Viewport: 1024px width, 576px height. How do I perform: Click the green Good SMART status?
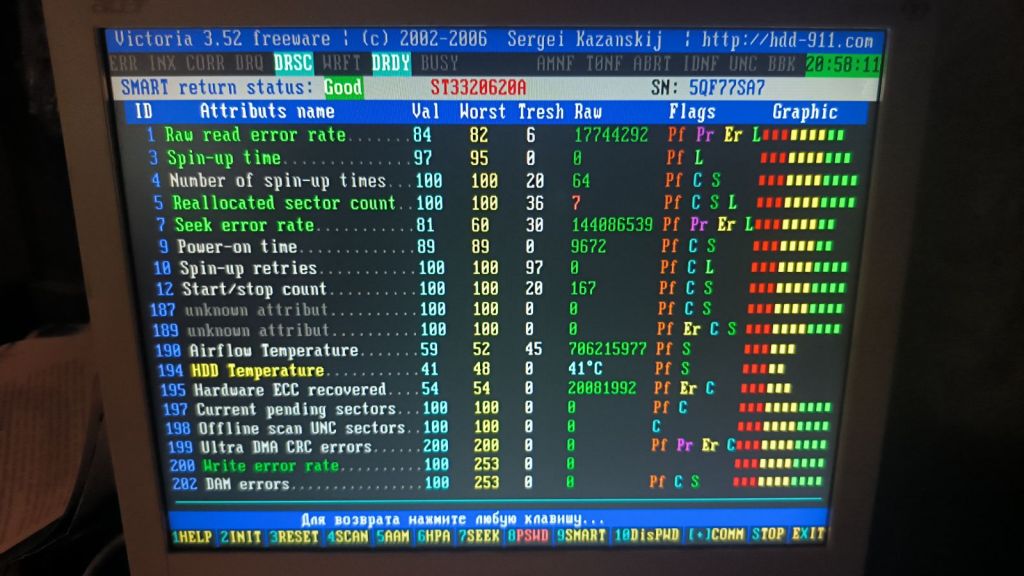pos(343,87)
